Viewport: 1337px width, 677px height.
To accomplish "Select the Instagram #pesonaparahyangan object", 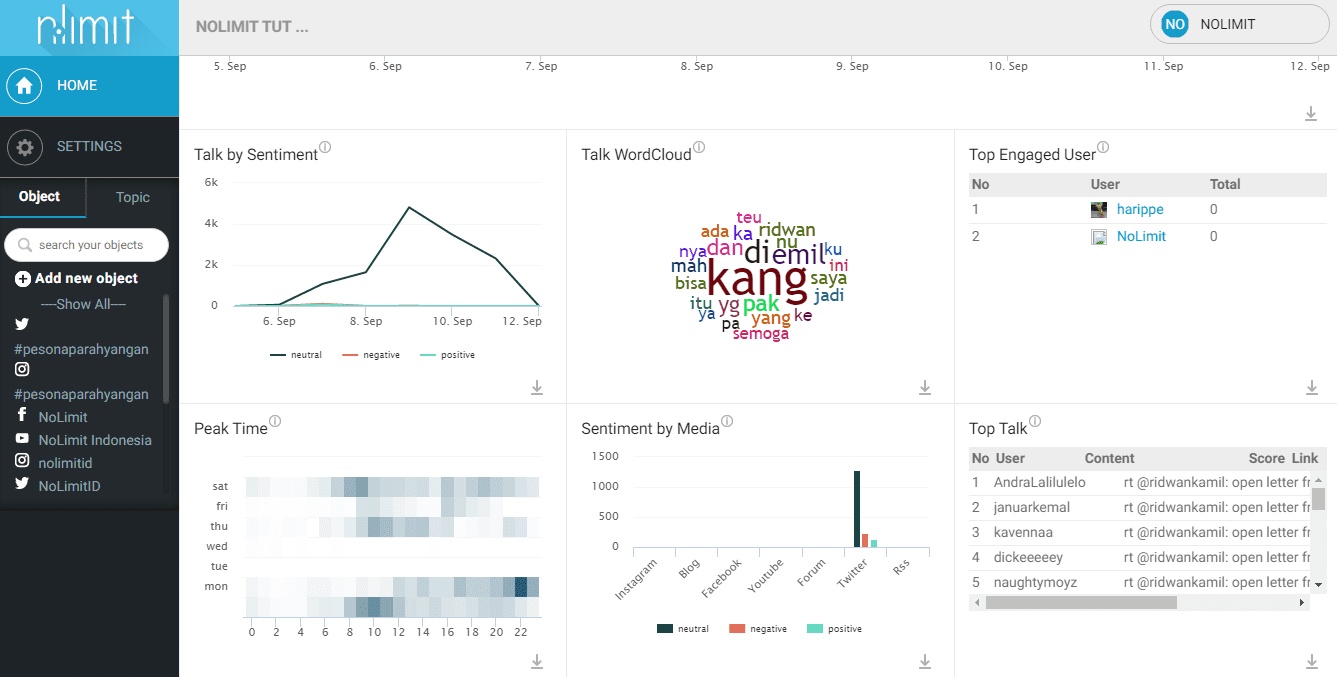I will pyautogui.click(x=81, y=394).
